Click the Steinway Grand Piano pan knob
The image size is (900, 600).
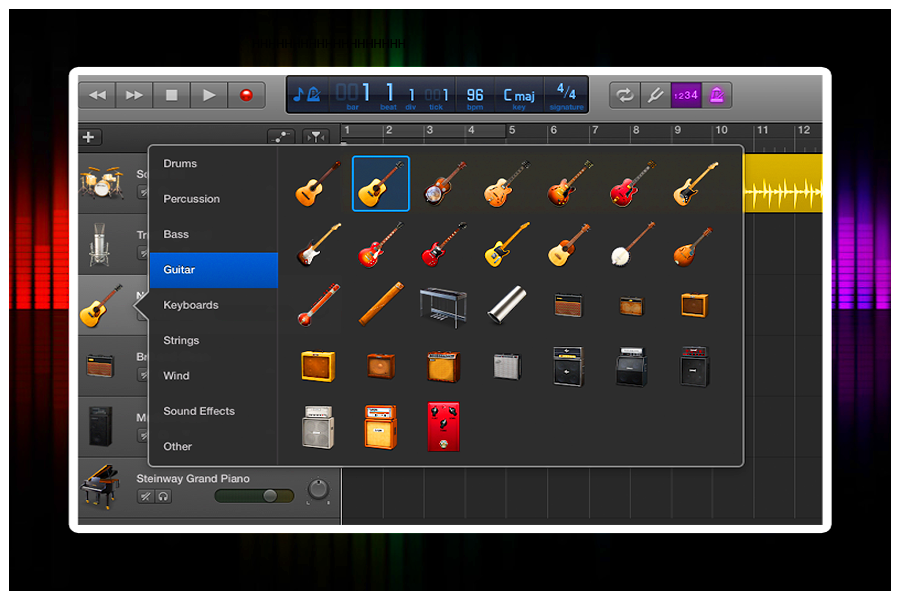pyautogui.click(x=318, y=490)
